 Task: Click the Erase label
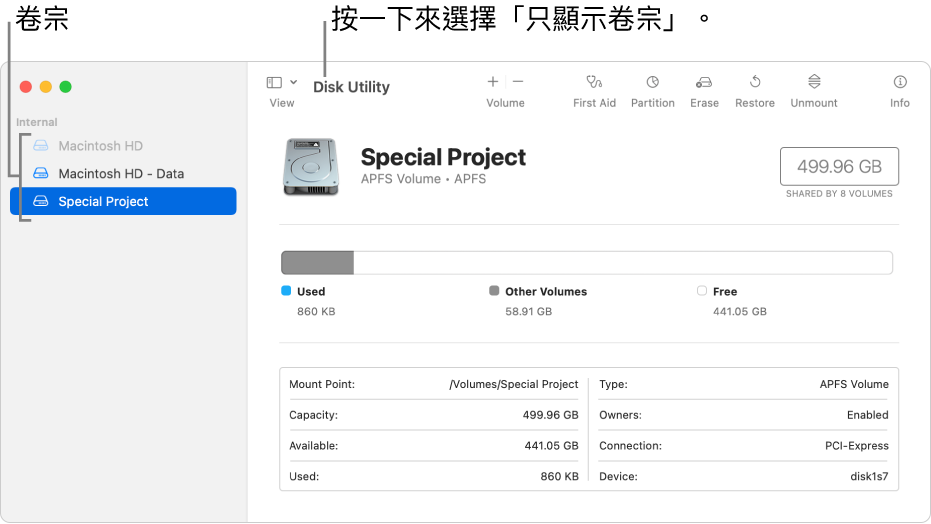704,103
